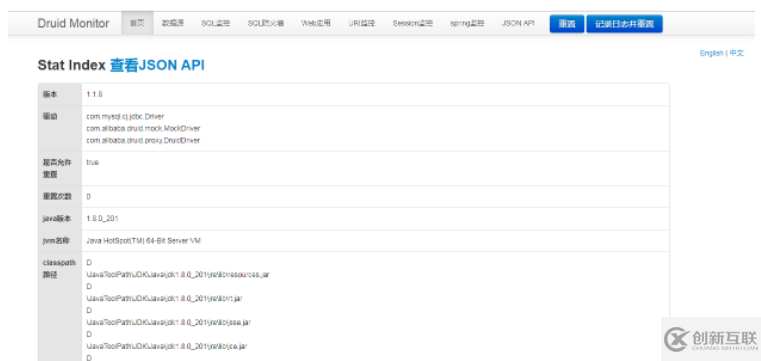The image size is (761, 361).
Task: Go to the SQL监控 tab
Action: [x=215, y=23]
